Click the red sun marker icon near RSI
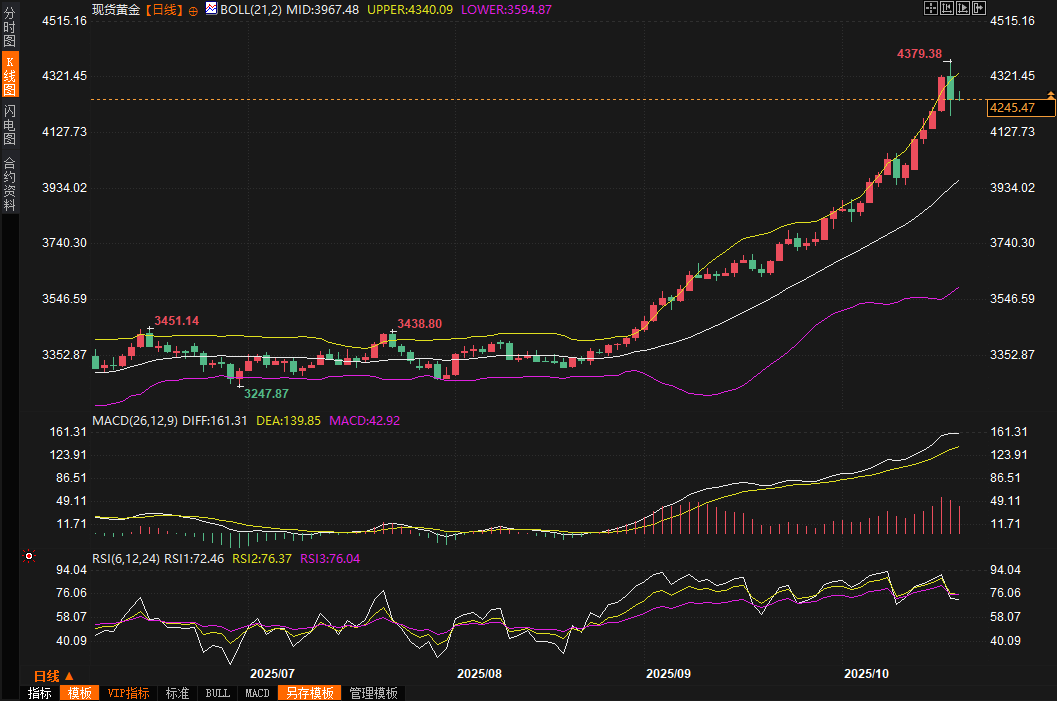 (29, 556)
